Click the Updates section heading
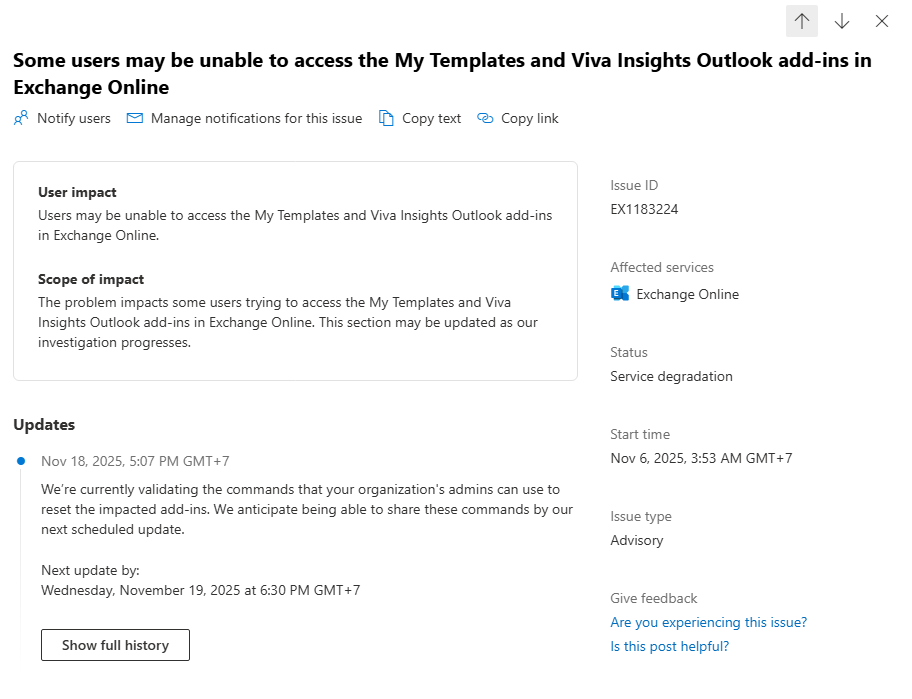 [44, 424]
